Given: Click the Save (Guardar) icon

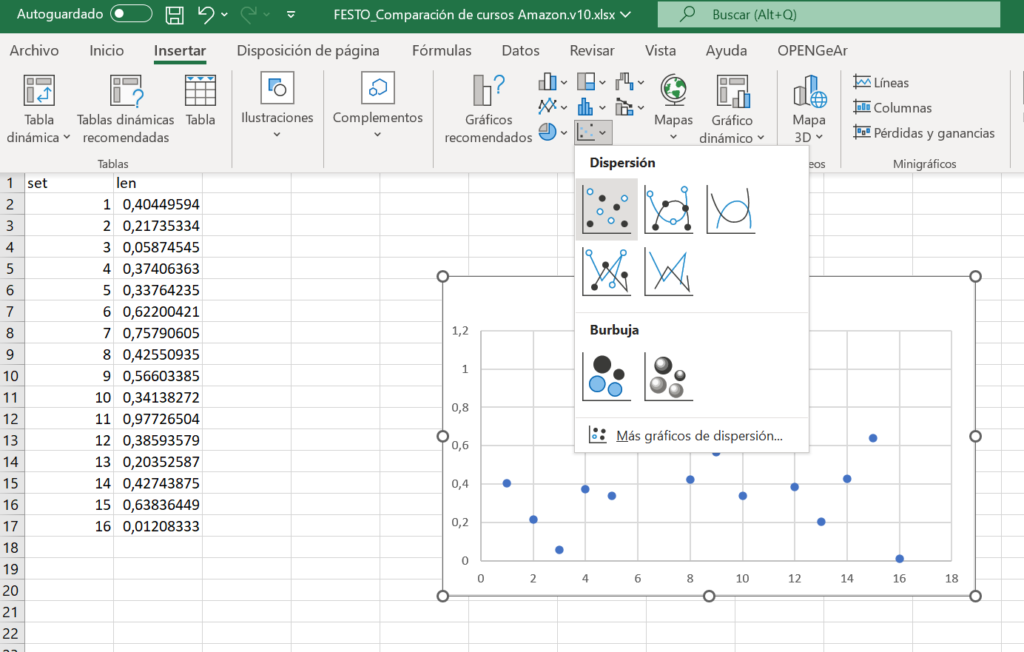Looking at the screenshot, I should pyautogui.click(x=174, y=14).
